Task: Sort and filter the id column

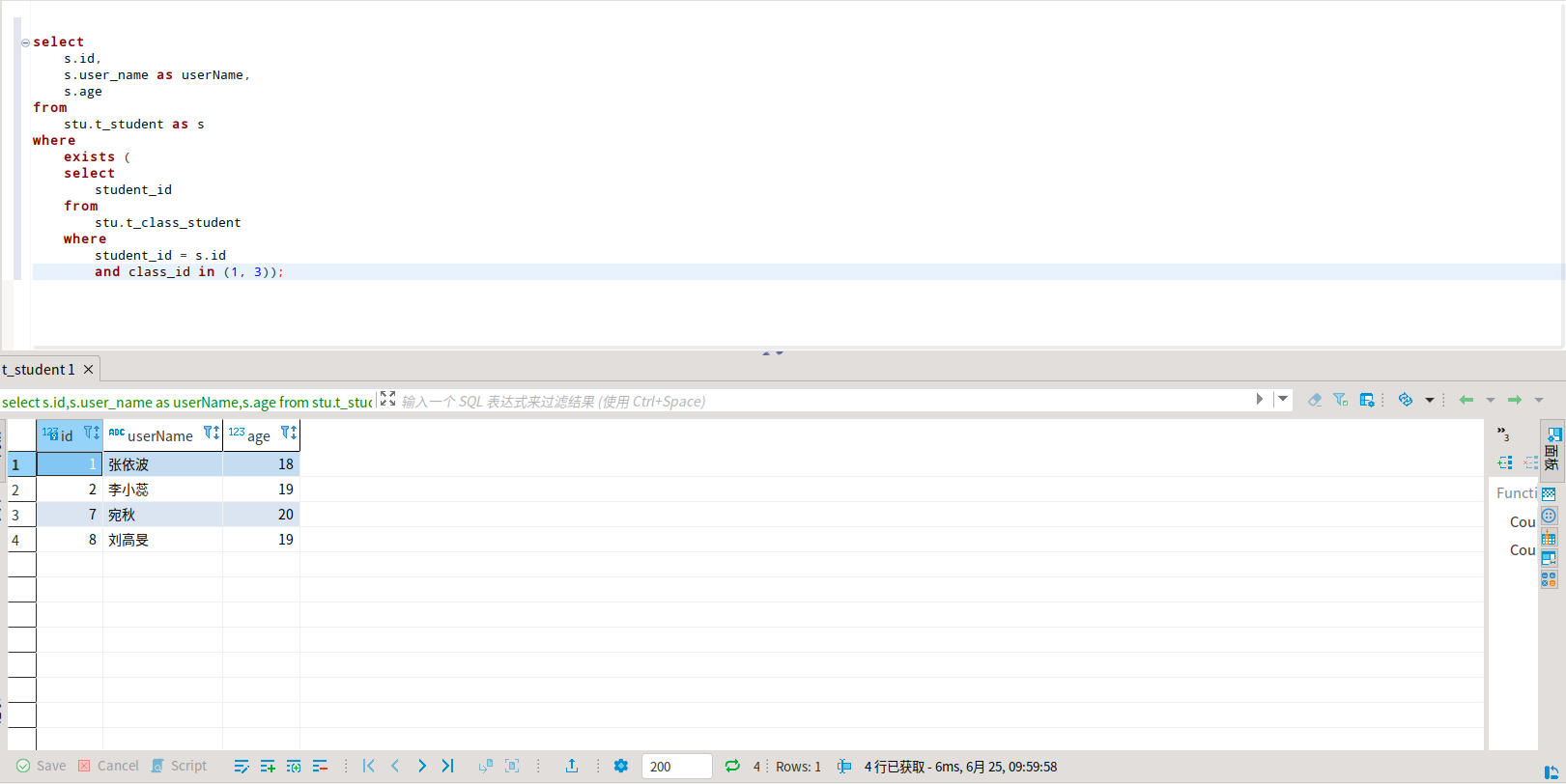Action: click(92, 434)
